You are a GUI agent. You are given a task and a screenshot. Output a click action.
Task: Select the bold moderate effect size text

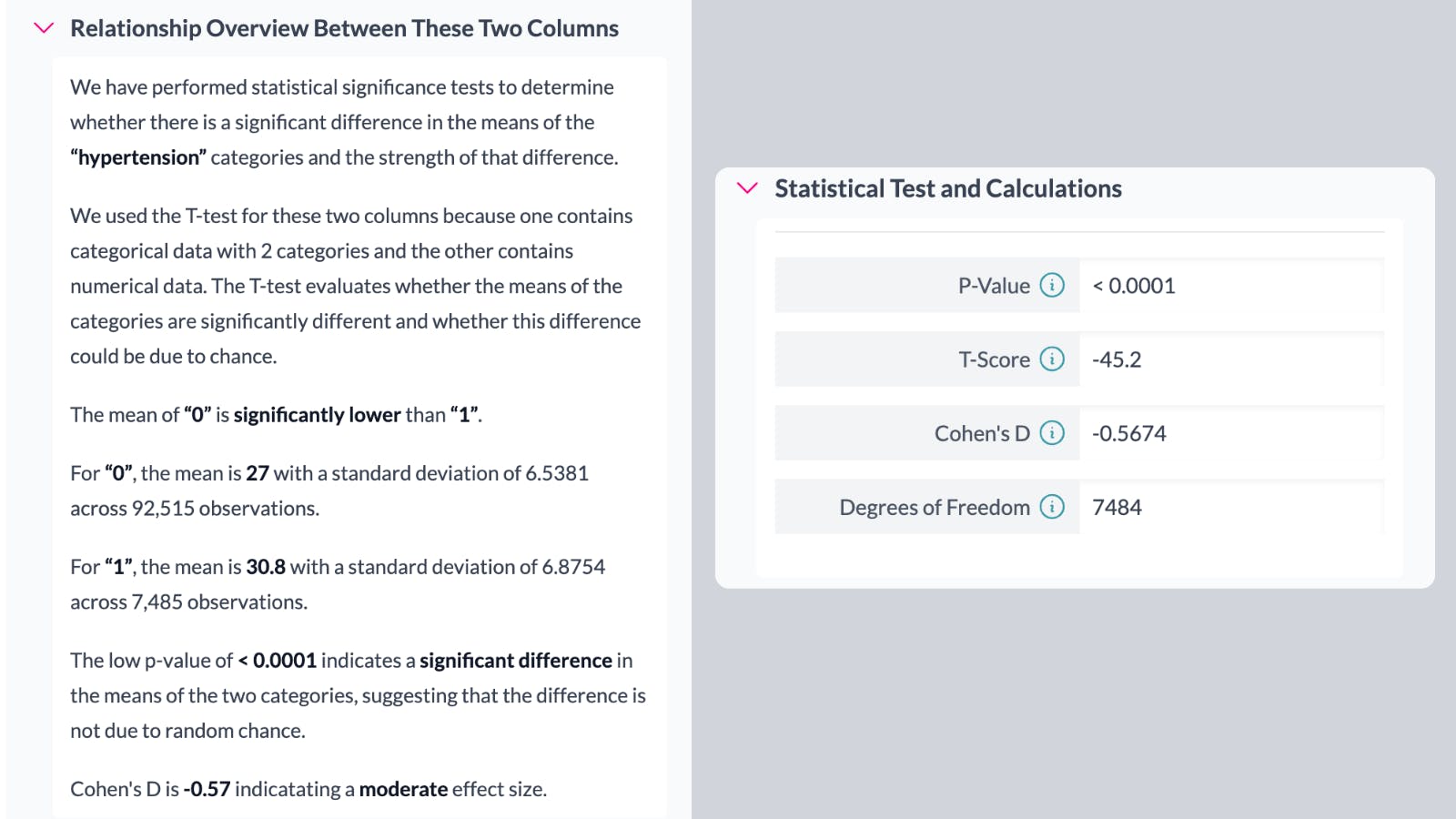[404, 788]
